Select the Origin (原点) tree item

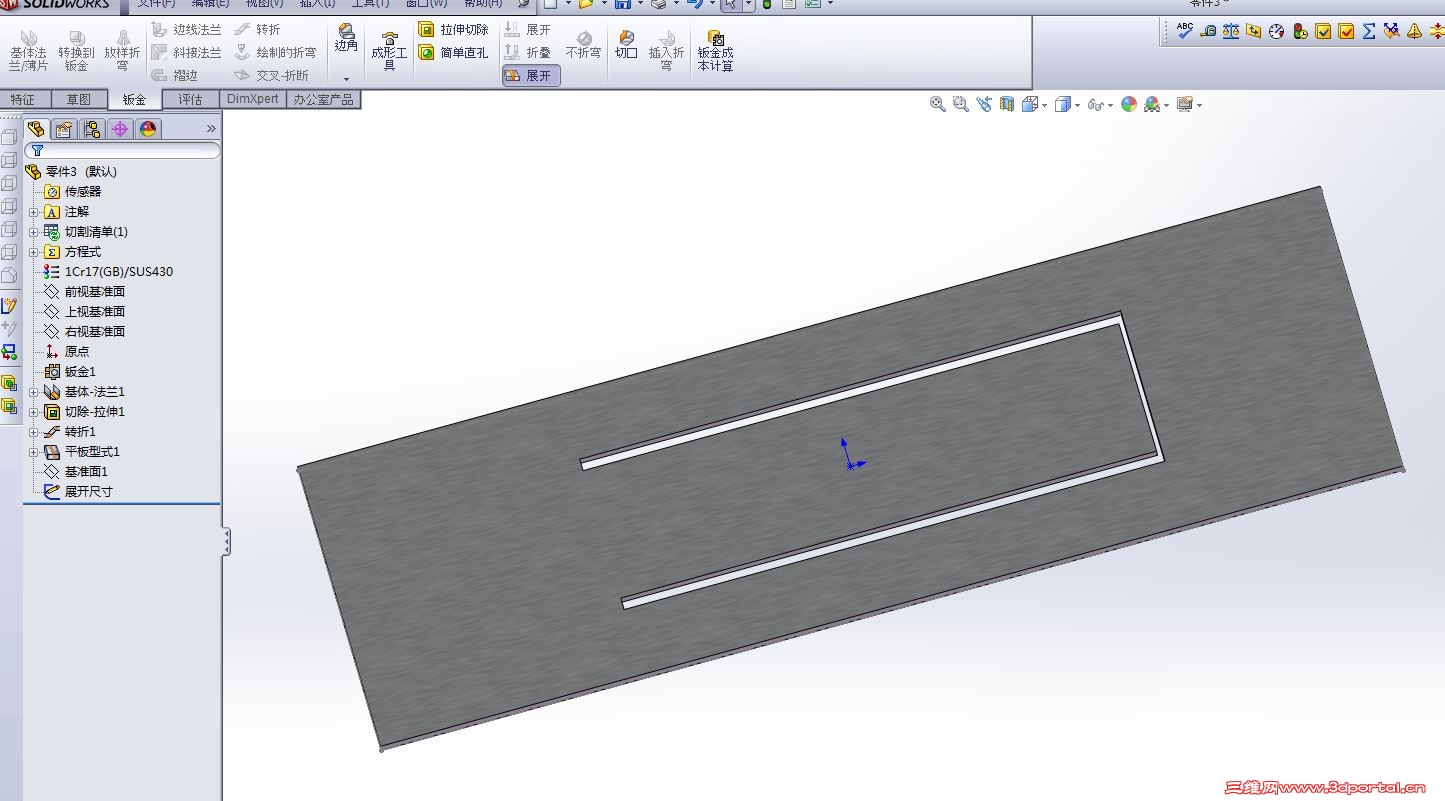click(67, 352)
